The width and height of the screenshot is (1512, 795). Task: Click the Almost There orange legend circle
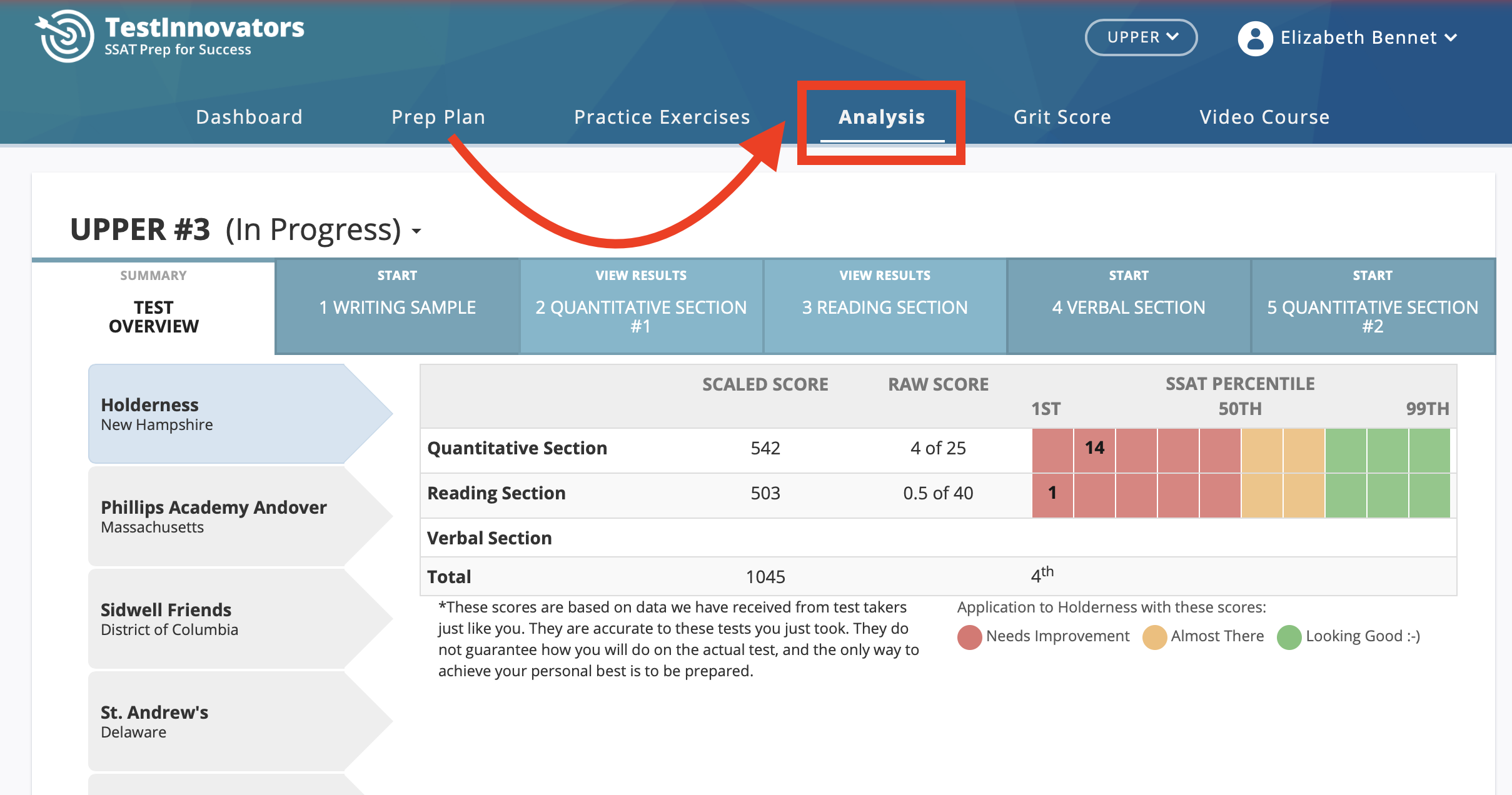pos(1154,636)
